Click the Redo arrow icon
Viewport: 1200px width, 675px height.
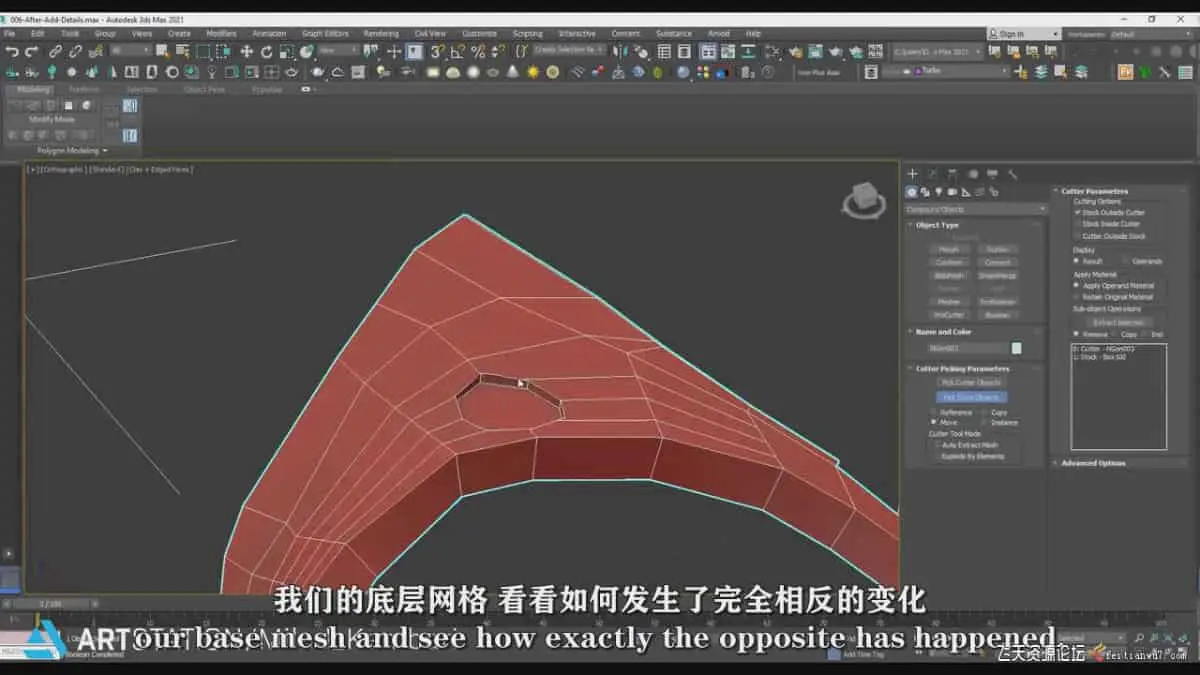click(32, 52)
